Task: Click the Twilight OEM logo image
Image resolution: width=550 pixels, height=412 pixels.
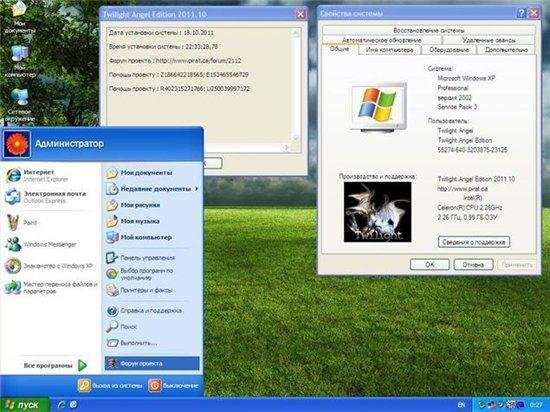Action: 377,212
